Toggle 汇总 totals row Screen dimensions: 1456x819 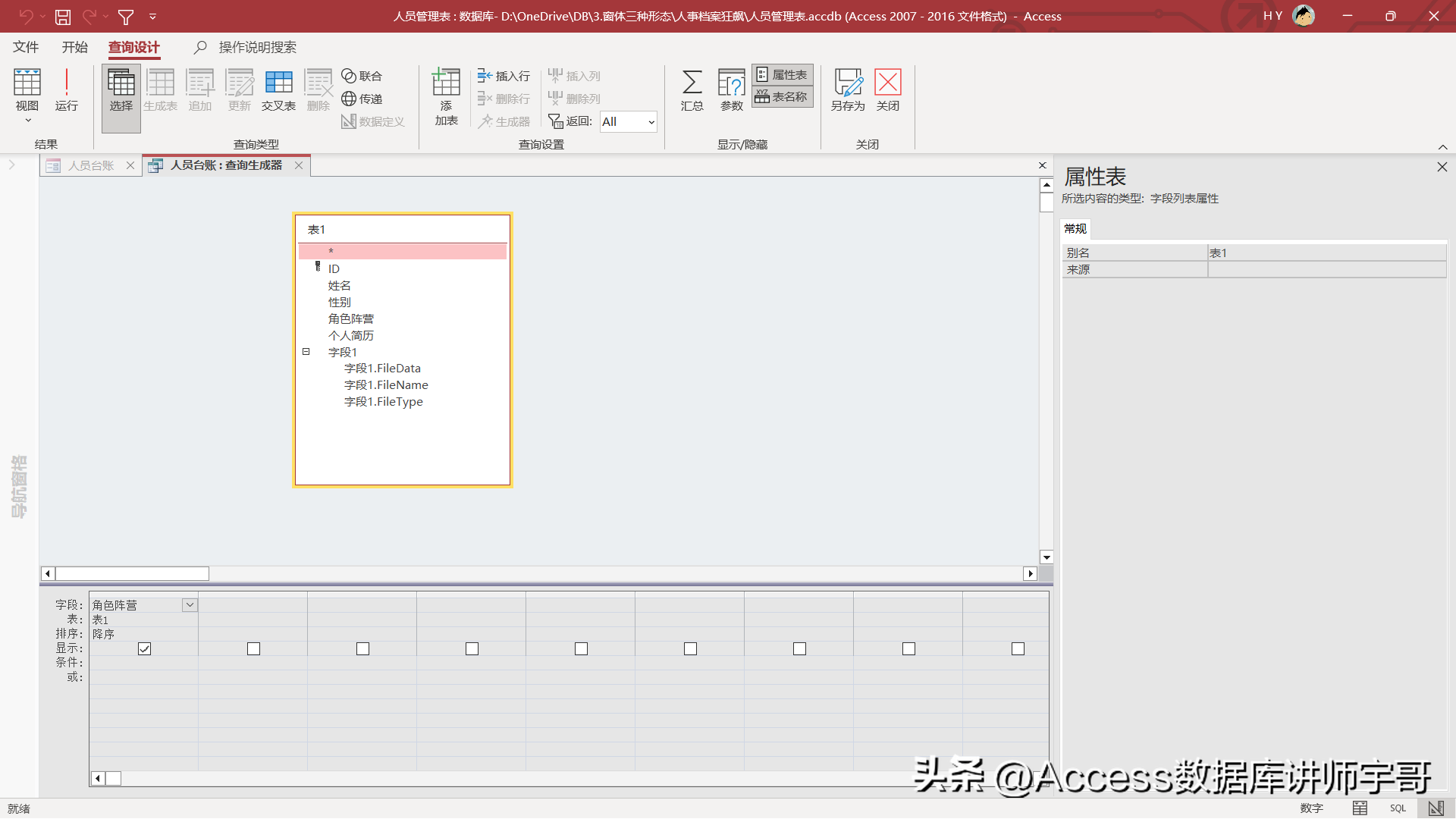pos(692,89)
